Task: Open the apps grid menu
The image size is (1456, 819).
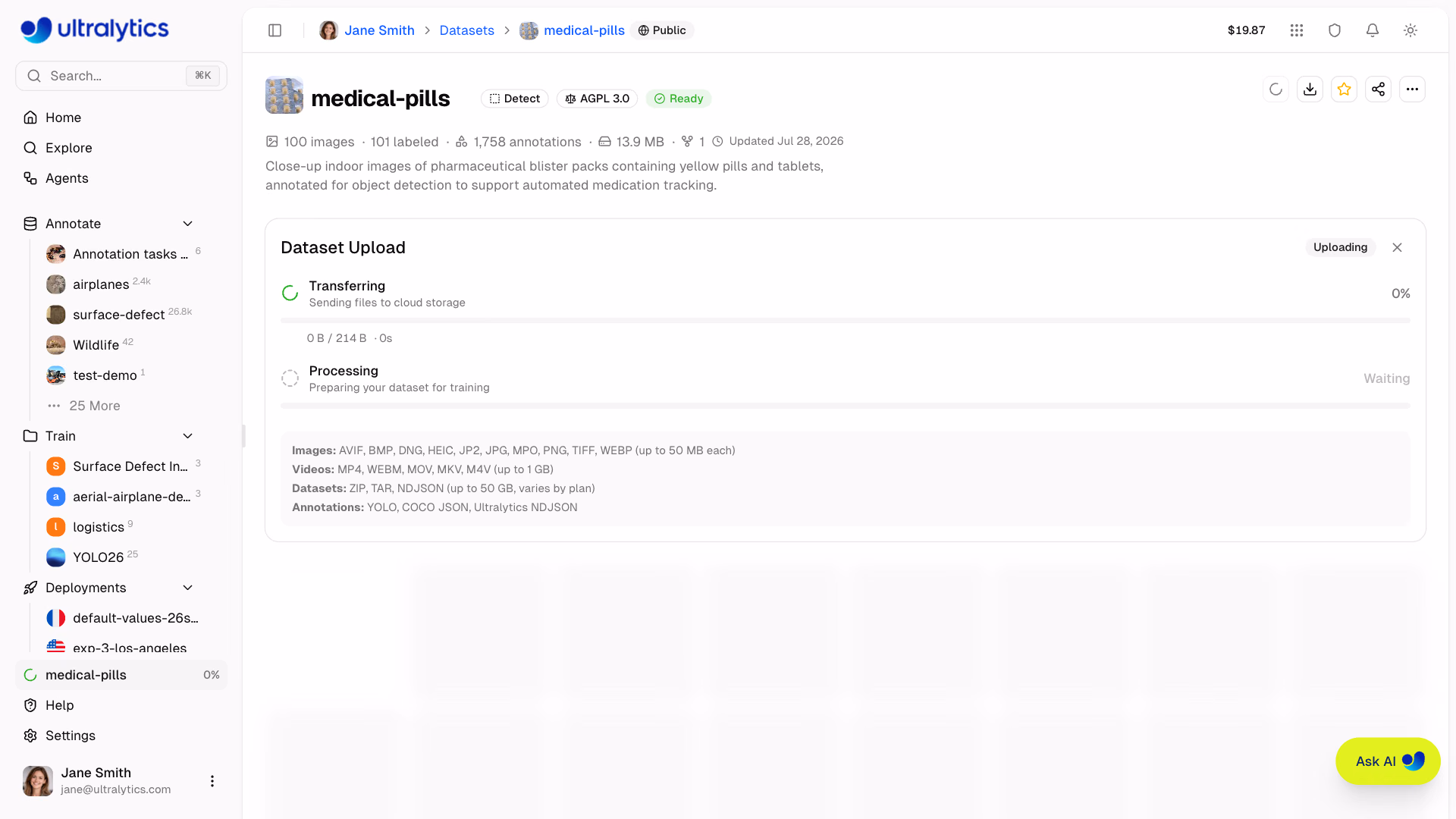Action: pos(1297,30)
